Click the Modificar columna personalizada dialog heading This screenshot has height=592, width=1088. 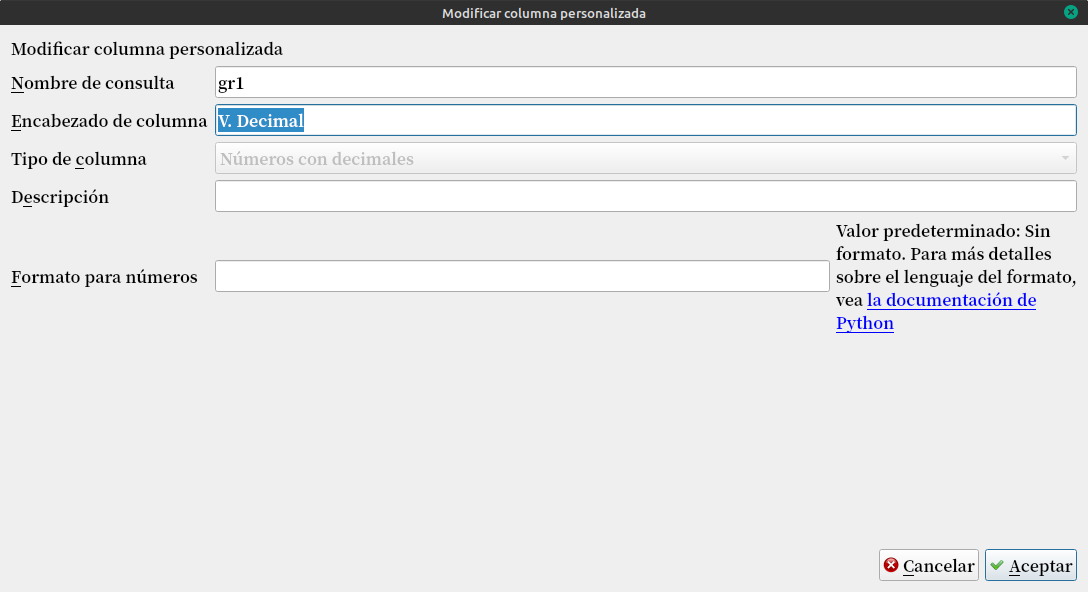click(x=147, y=48)
